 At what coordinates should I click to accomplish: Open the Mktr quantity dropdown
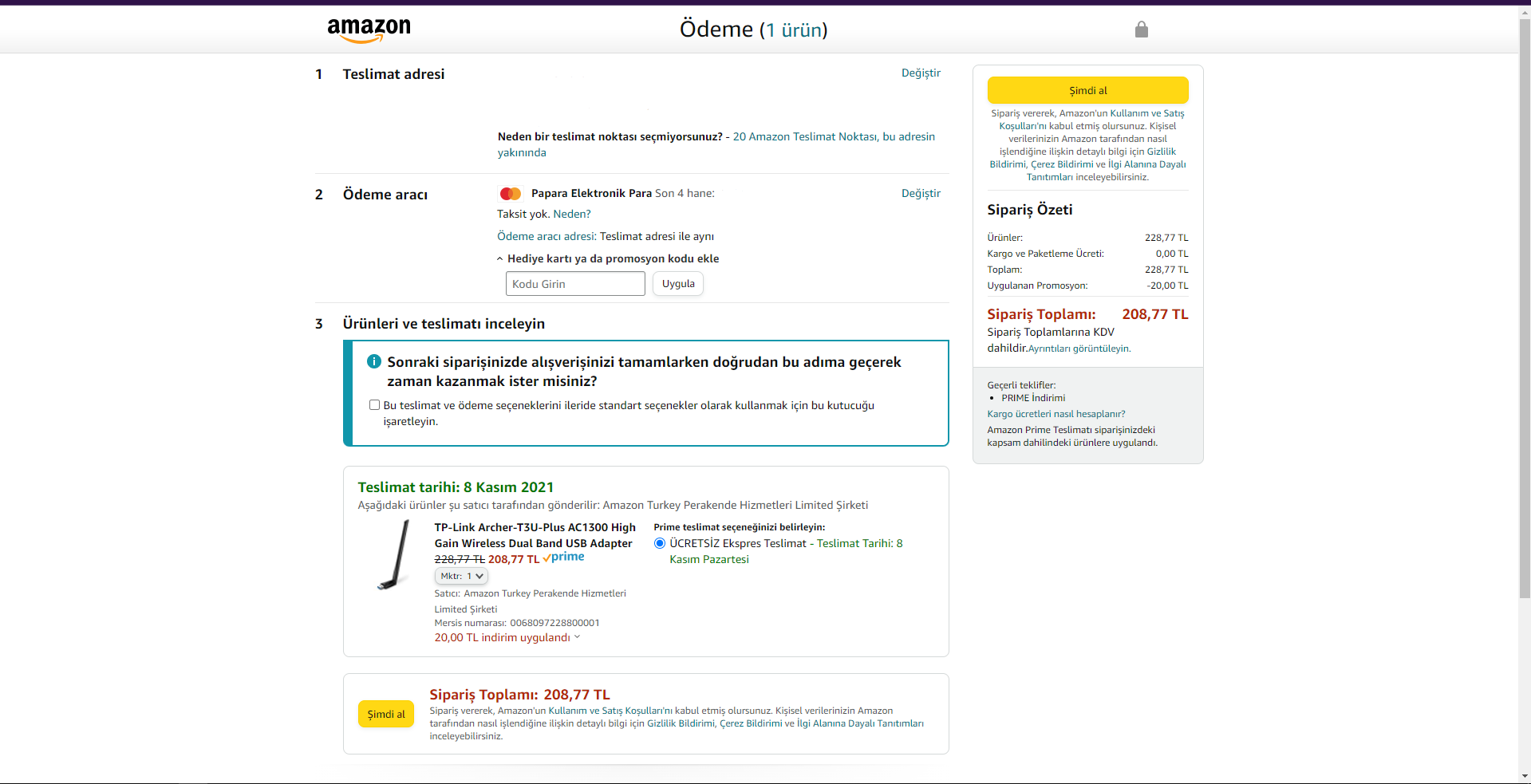(461, 576)
